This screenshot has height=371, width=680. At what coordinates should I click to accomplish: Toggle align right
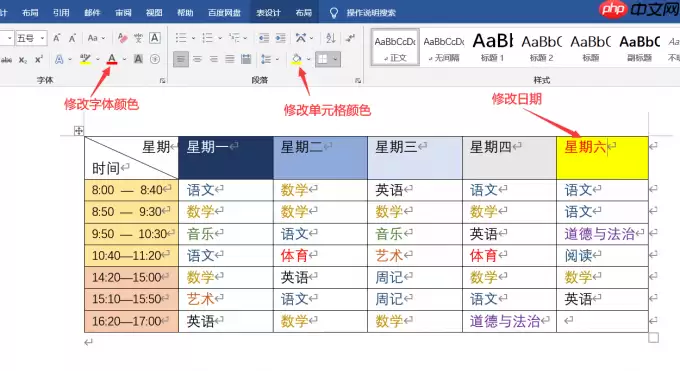[213, 59]
